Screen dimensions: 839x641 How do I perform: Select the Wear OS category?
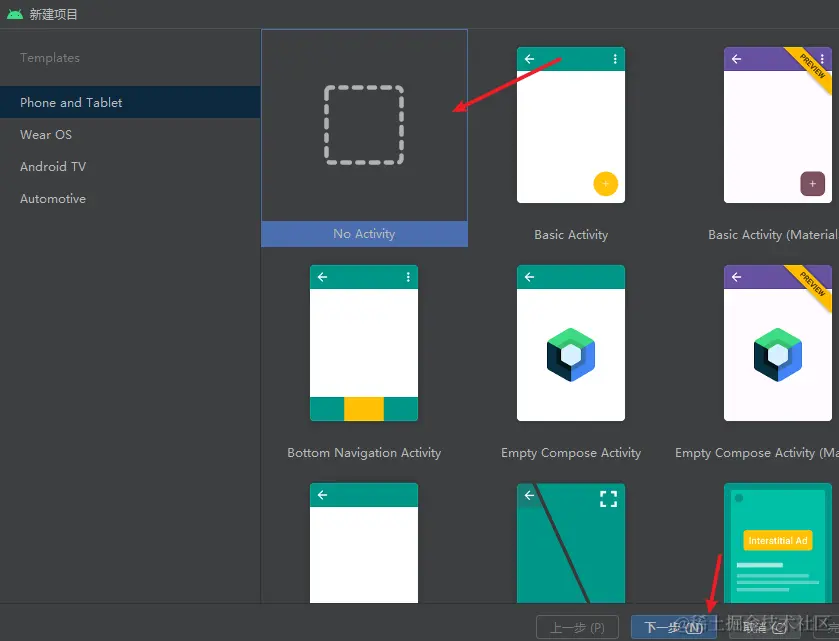pos(130,134)
